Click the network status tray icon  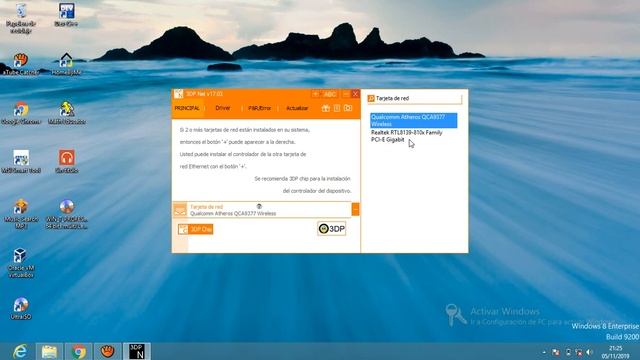pyautogui.click(x=579, y=352)
